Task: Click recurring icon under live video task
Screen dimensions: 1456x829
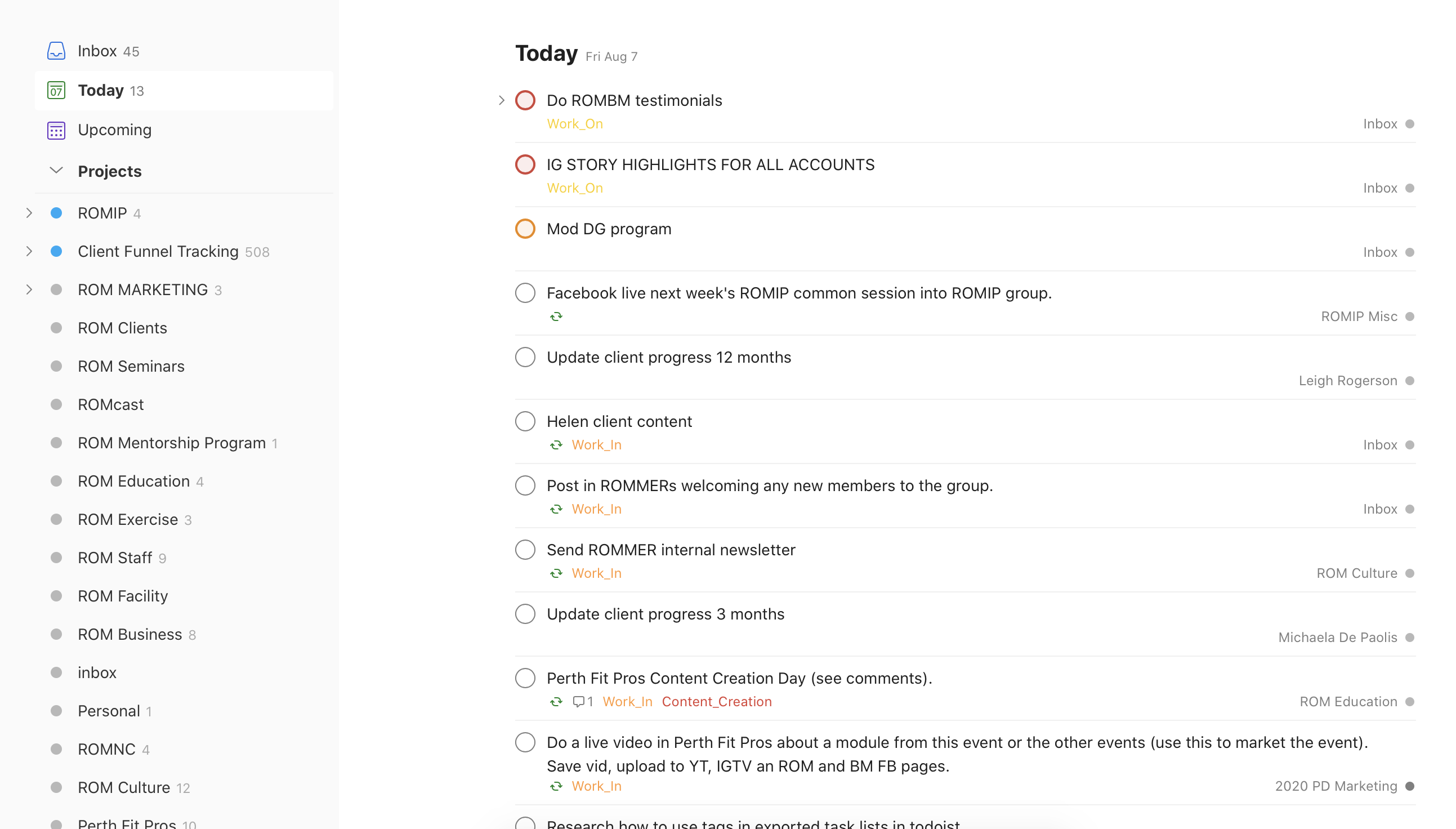Action: click(x=556, y=786)
